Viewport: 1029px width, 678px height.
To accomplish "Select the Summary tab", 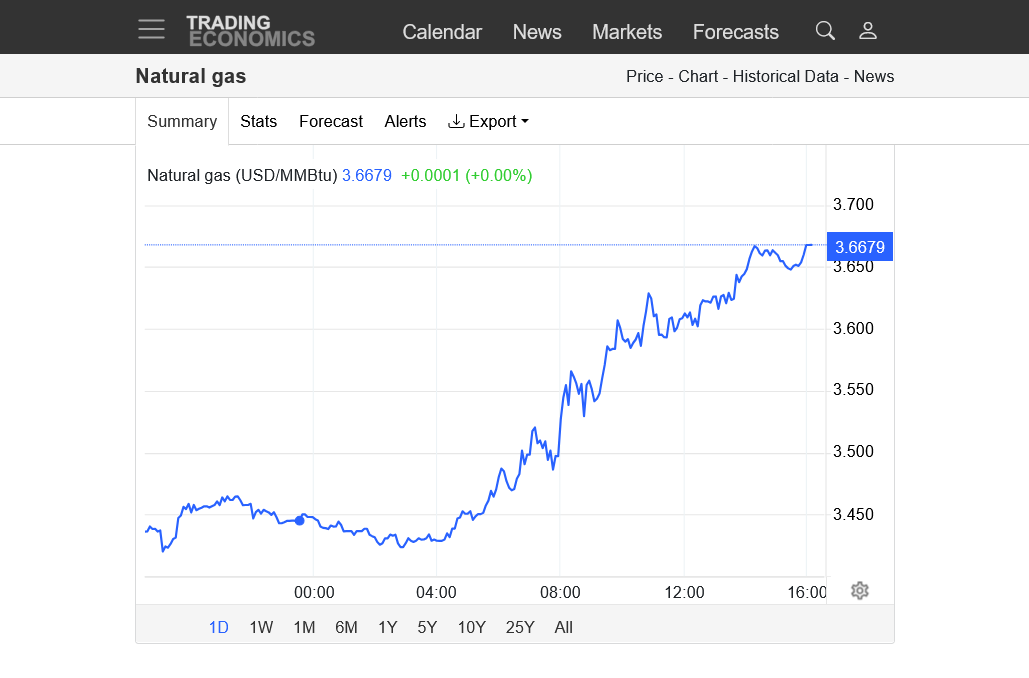I will click(x=182, y=121).
